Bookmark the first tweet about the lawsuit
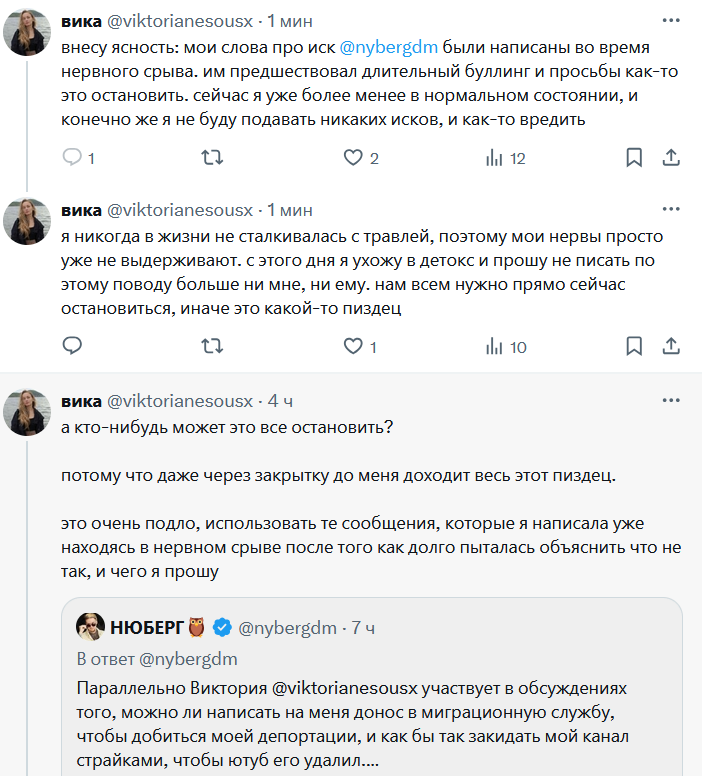 click(x=634, y=158)
